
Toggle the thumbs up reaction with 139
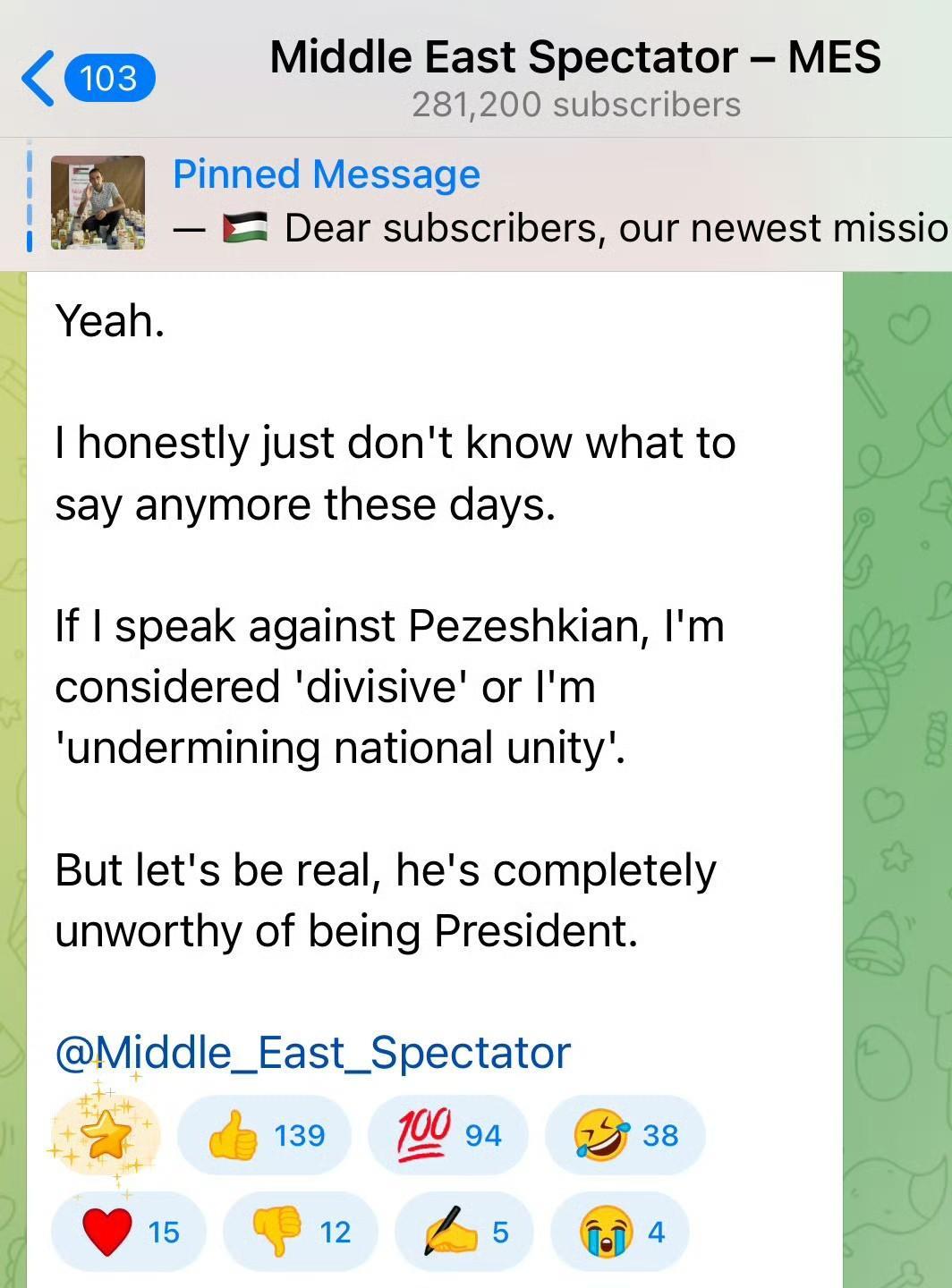click(x=265, y=1135)
